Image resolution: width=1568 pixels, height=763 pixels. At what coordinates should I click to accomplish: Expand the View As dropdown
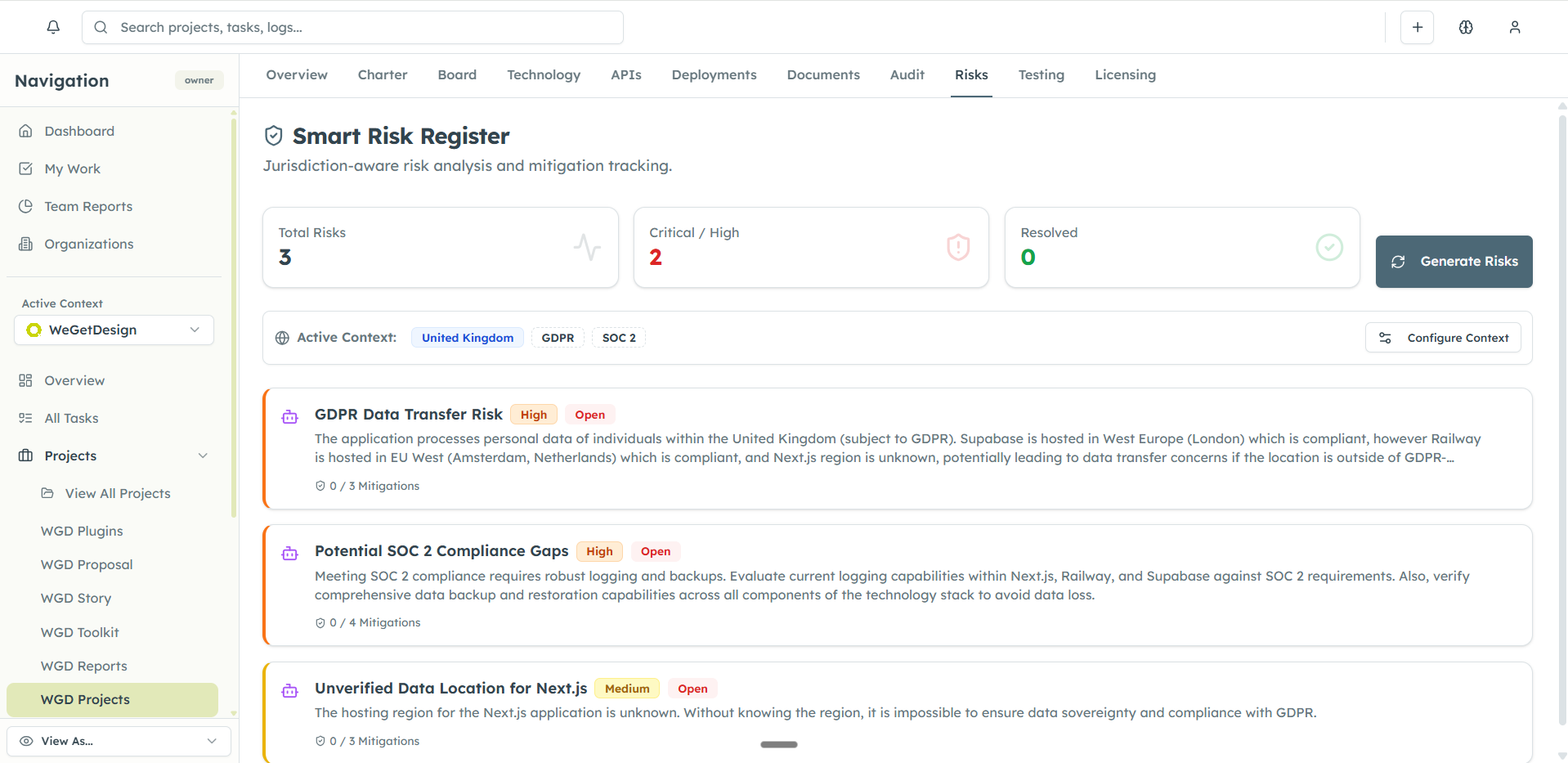(119, 741)
